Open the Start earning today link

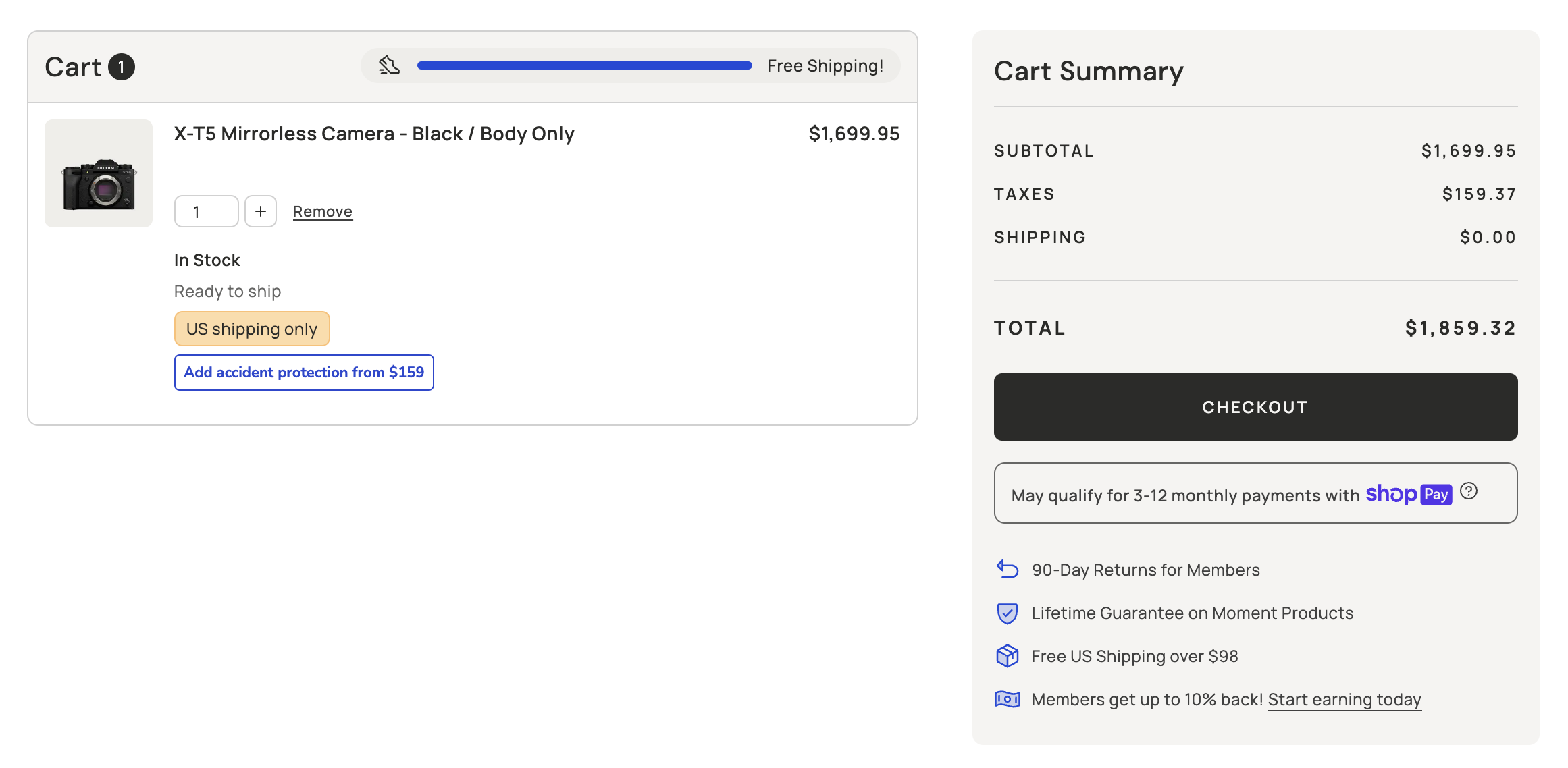(x=1344, y=699)
